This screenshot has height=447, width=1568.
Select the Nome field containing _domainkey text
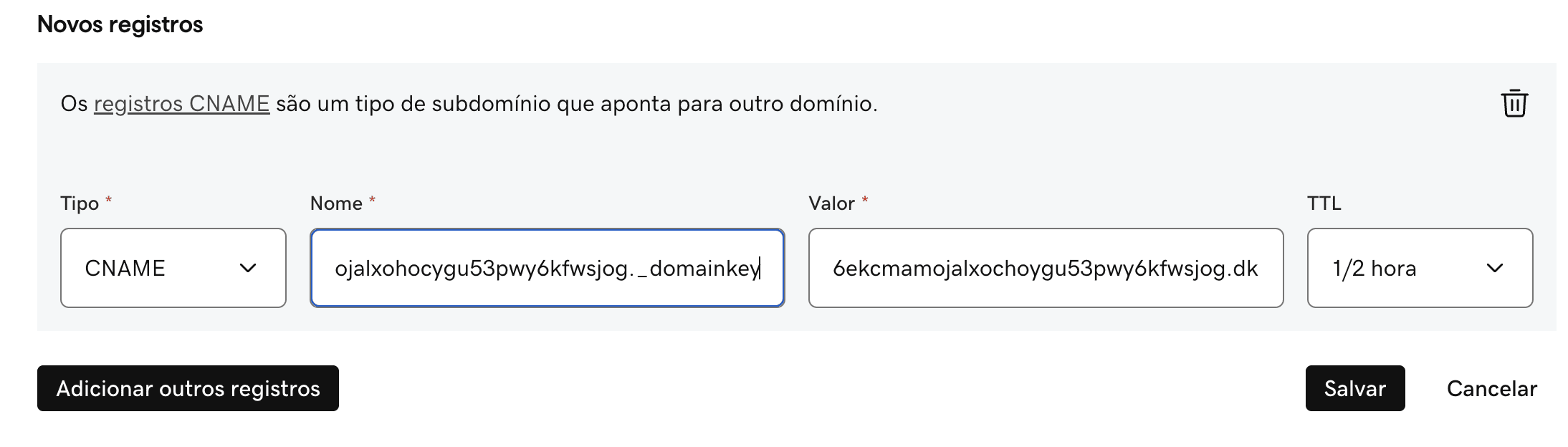click(547, 269)
